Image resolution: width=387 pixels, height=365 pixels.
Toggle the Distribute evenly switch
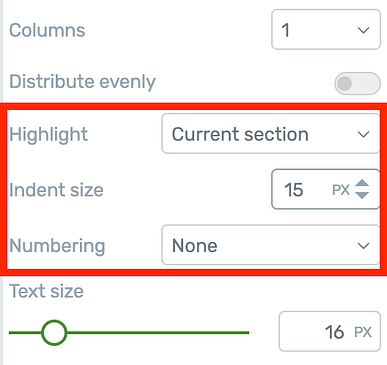357,83
